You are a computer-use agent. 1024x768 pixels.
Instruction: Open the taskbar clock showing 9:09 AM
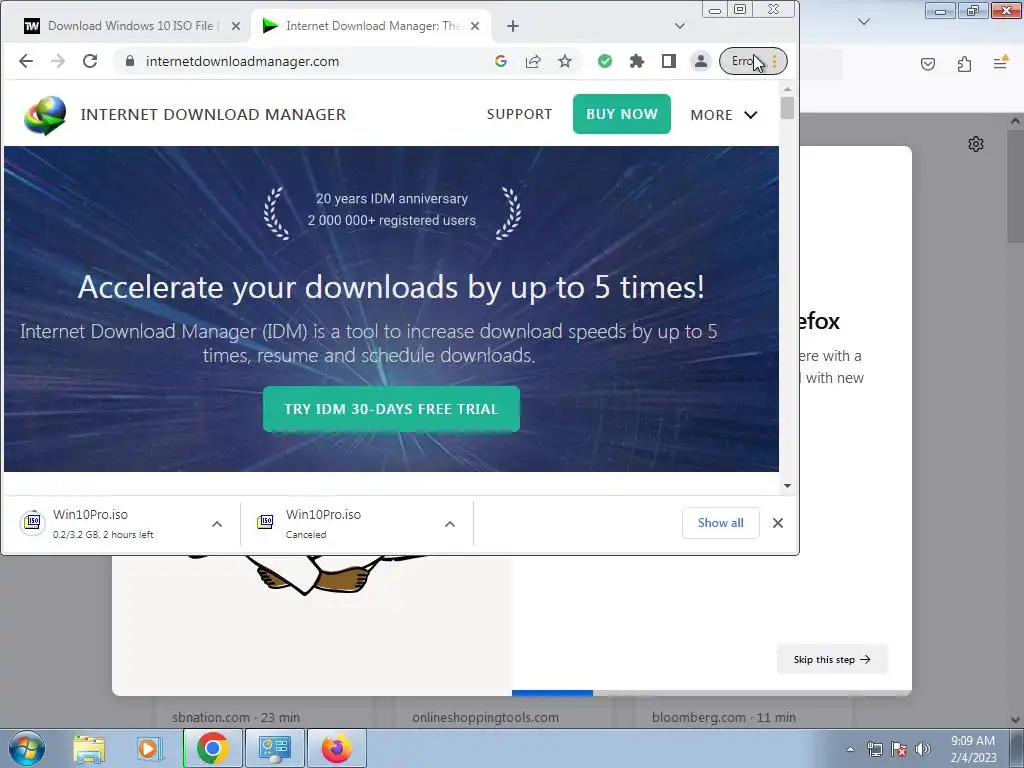tap(973, 748)
